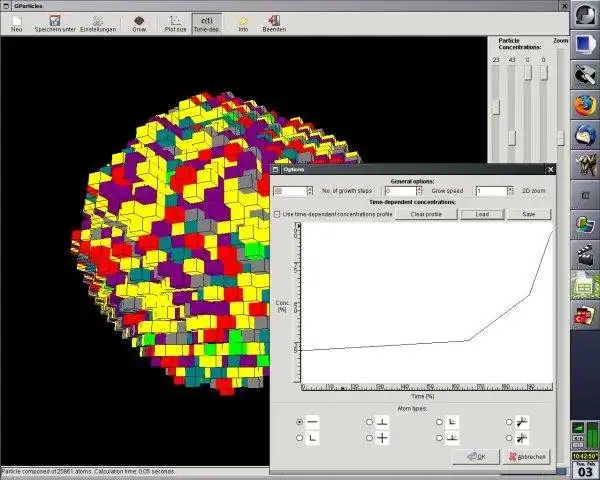Close the Options dialog

click(551, 169)
